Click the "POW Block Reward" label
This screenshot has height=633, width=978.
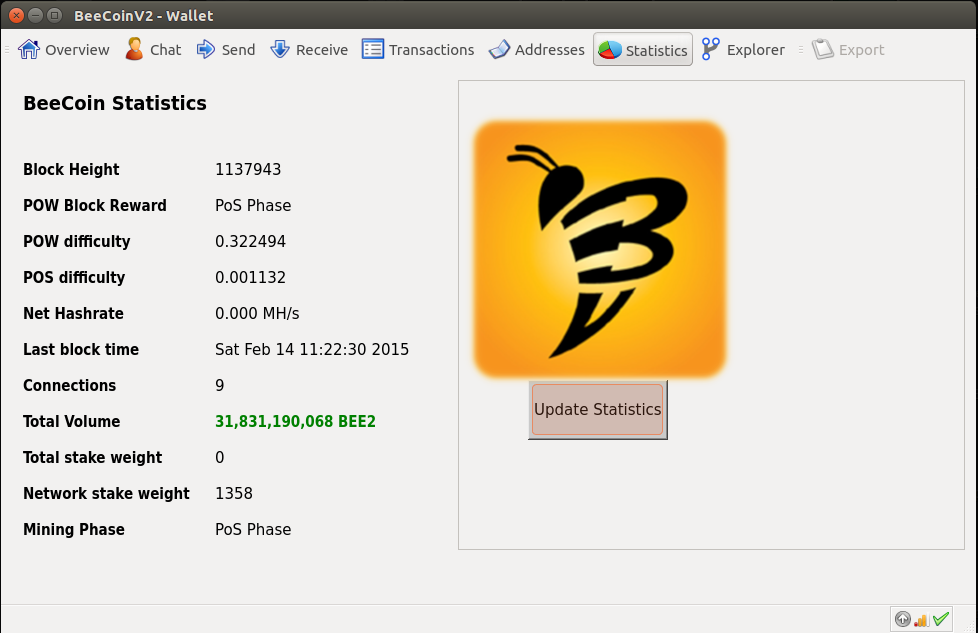click(95, 206)
